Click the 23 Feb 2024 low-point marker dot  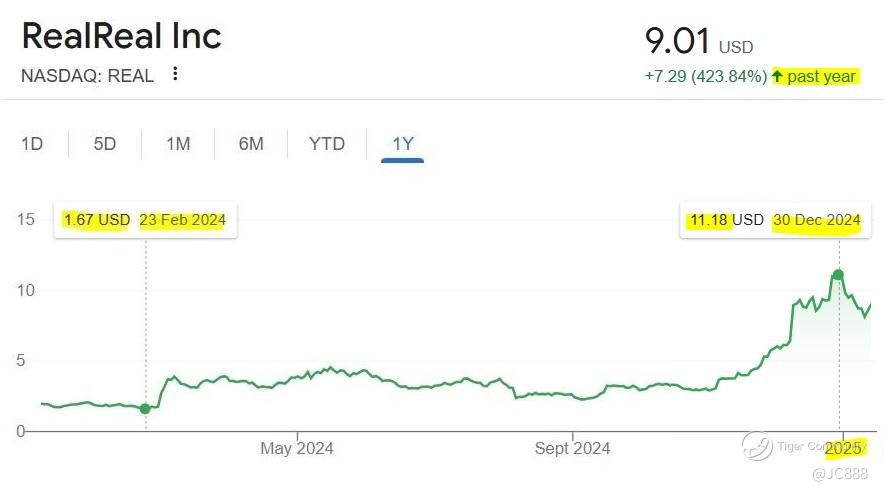click(x=145, y=408)
